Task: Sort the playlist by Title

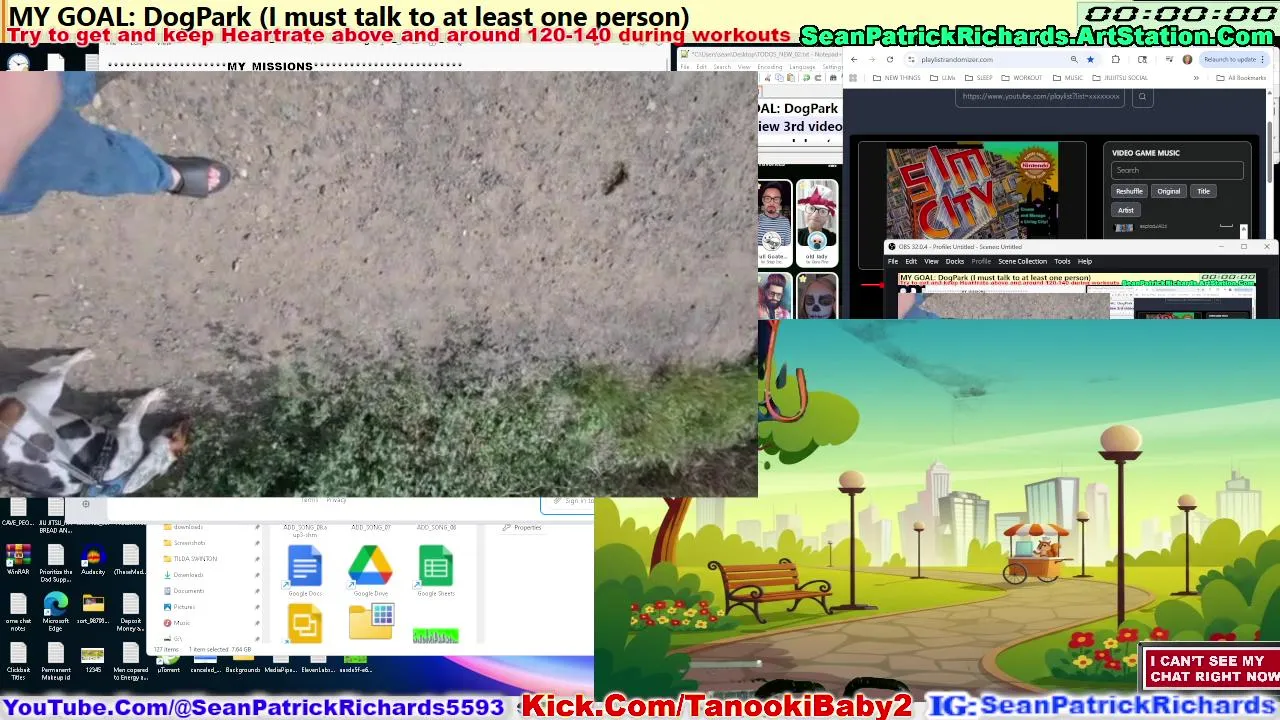Action: (x=1204, y=191)
